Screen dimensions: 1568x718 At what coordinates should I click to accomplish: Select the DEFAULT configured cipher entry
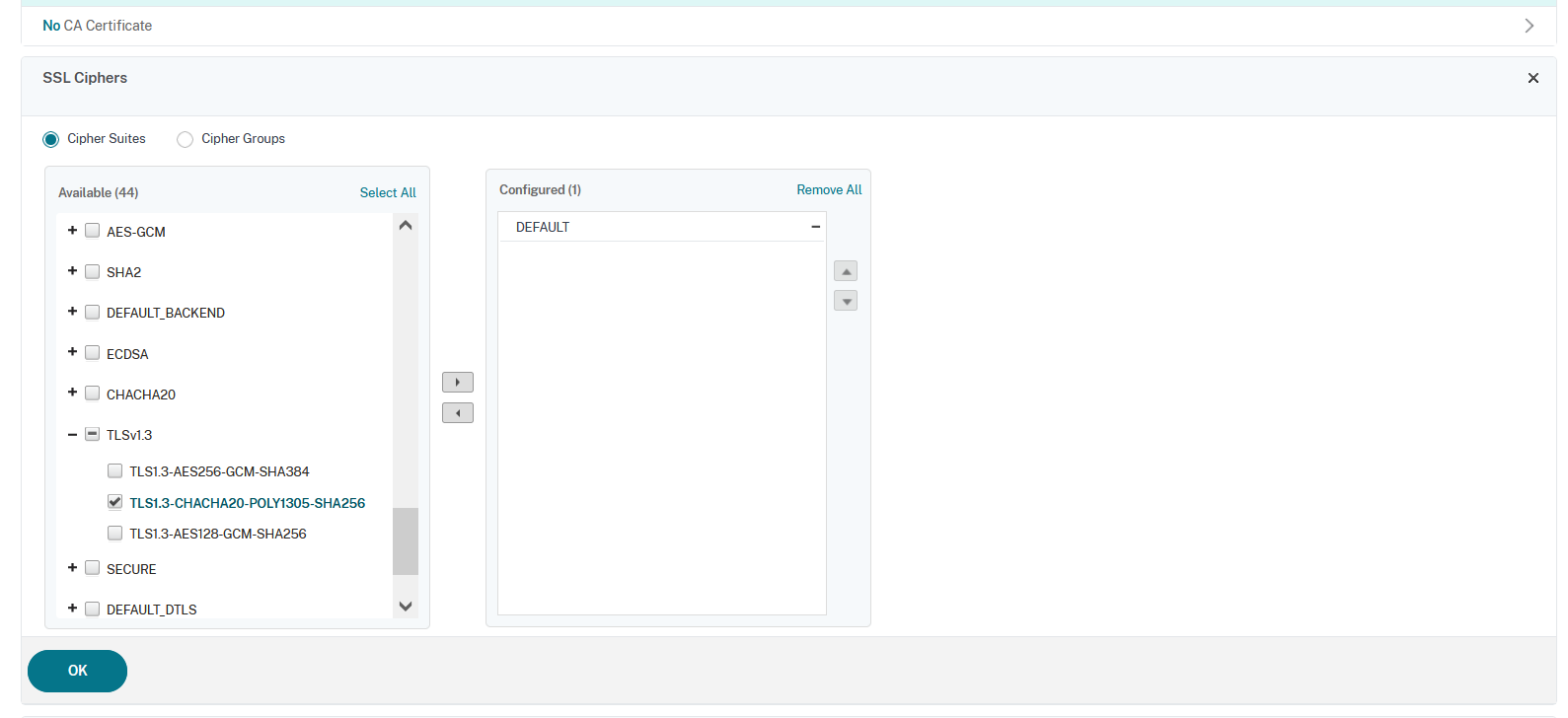661,227
